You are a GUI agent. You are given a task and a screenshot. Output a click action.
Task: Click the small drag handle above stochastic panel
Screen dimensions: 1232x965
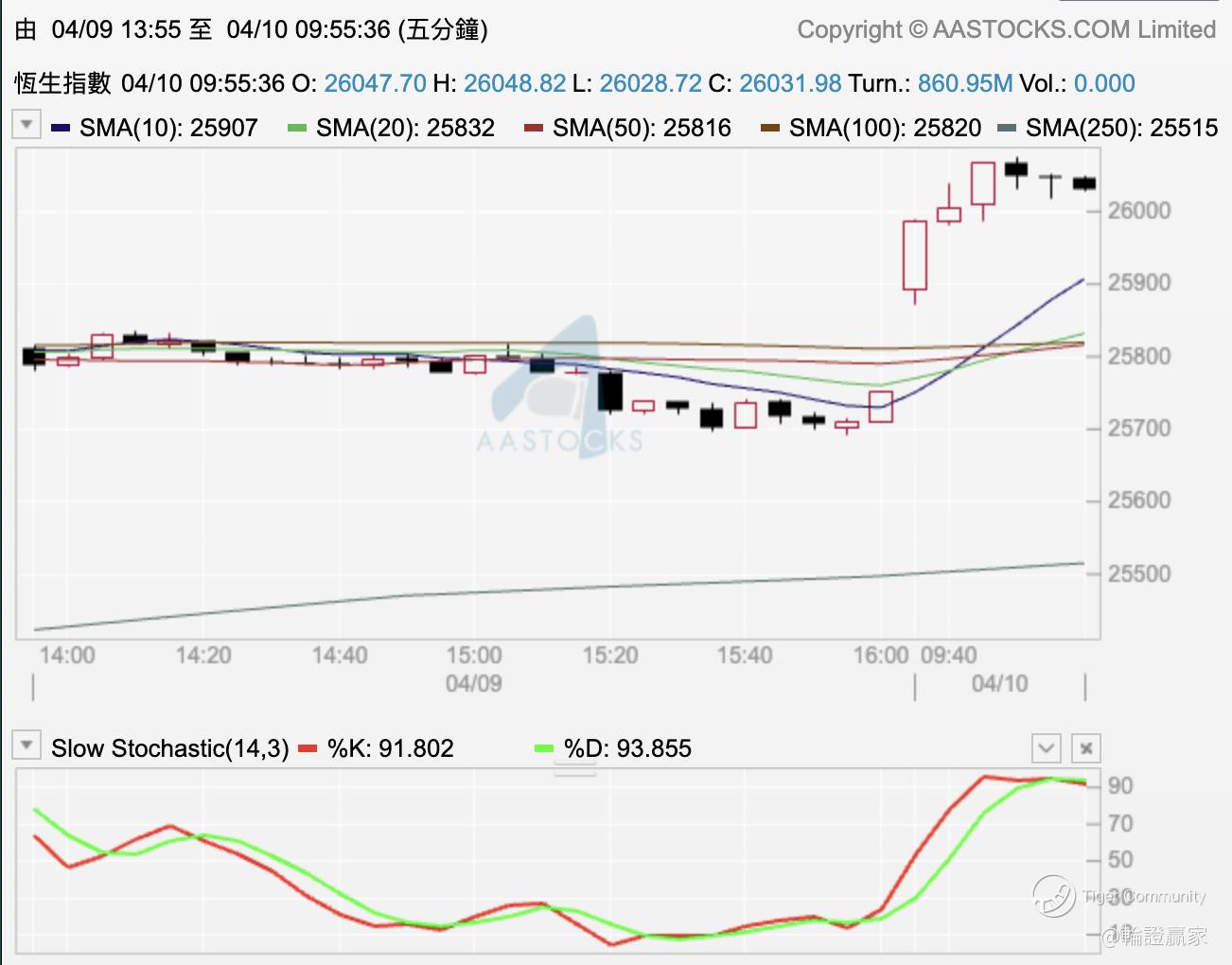[x=574, y=769]
